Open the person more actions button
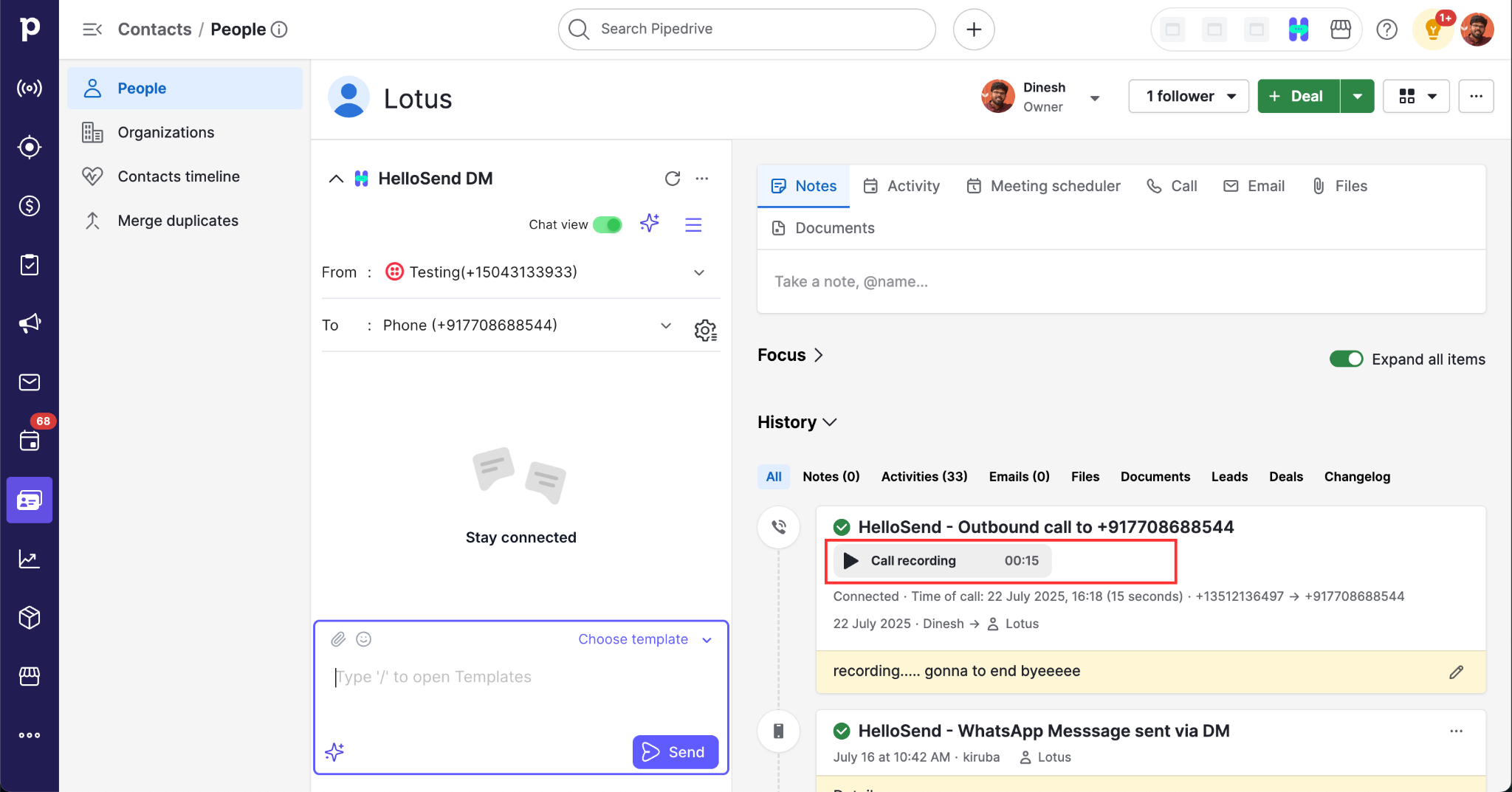Viewport: 1512px width, 792px height. pos(1476,96)
